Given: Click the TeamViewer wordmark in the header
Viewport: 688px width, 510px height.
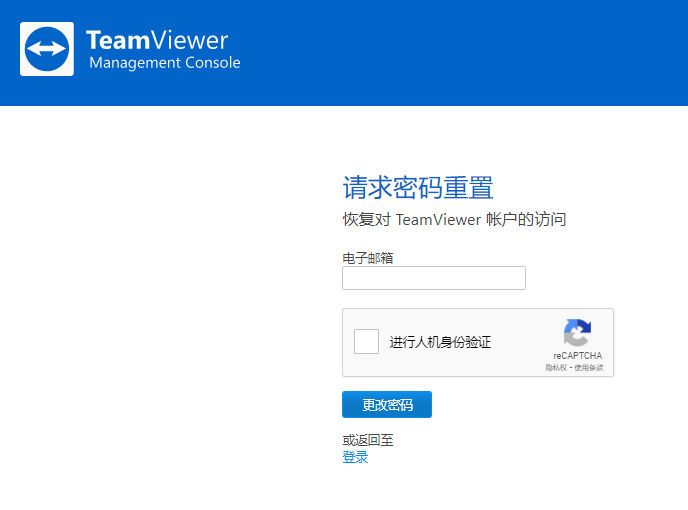Looking at the screenshot, I should coord(157,40).
